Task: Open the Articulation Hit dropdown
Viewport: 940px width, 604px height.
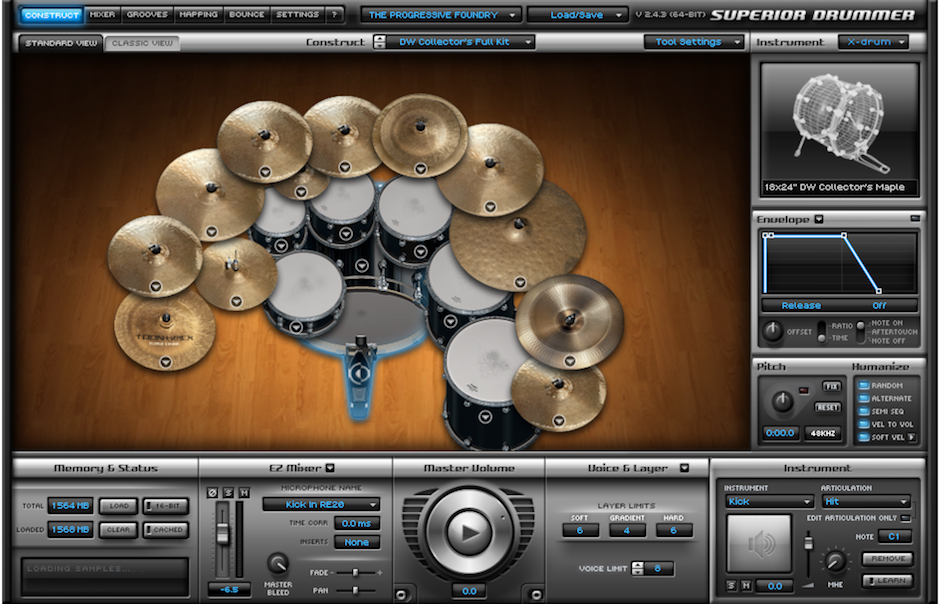Action: point(866,502)
